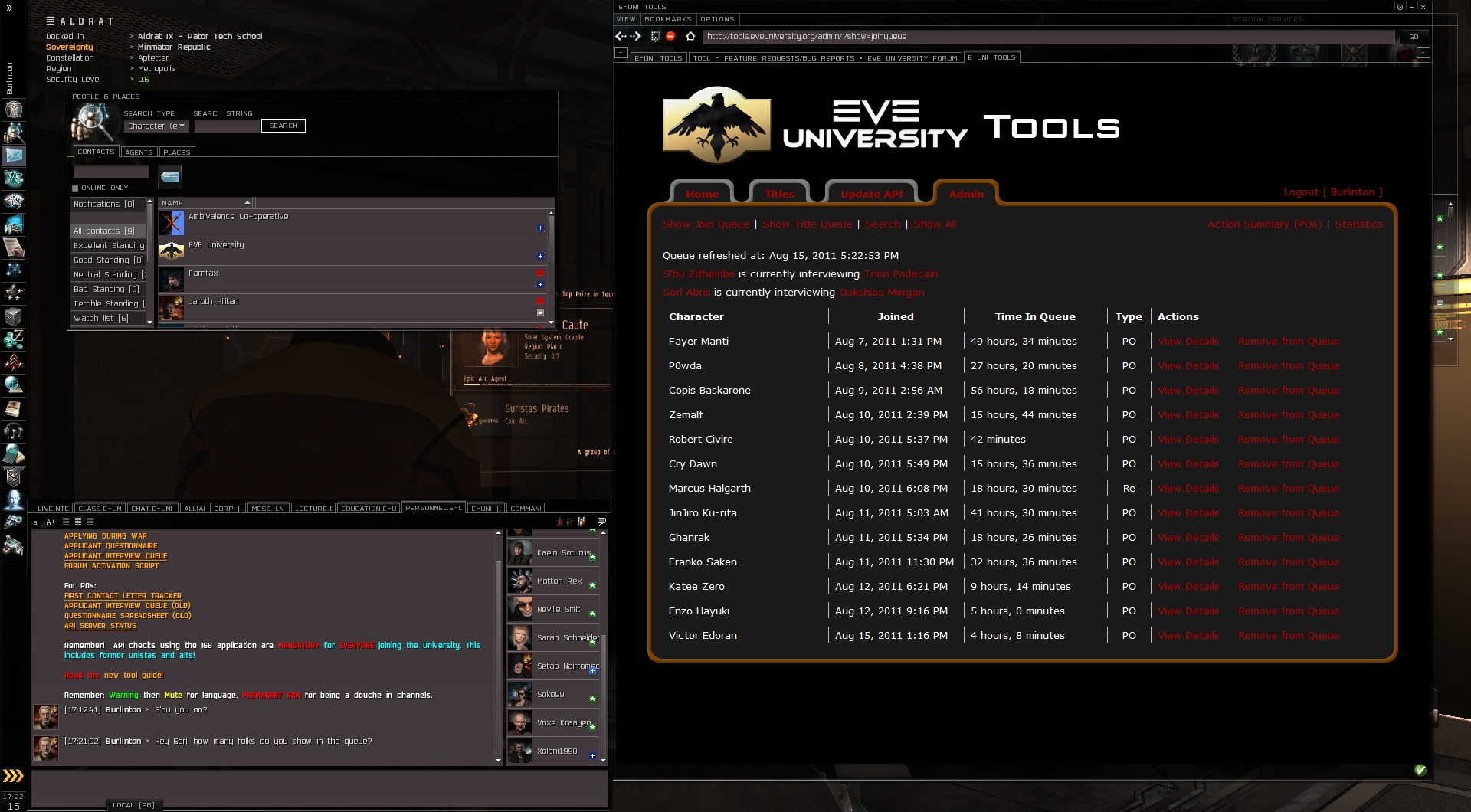Open the EVE Mail envelope icon
Image resolution: width=1471 pixels, height=812 pixels.
click(13, 156)
